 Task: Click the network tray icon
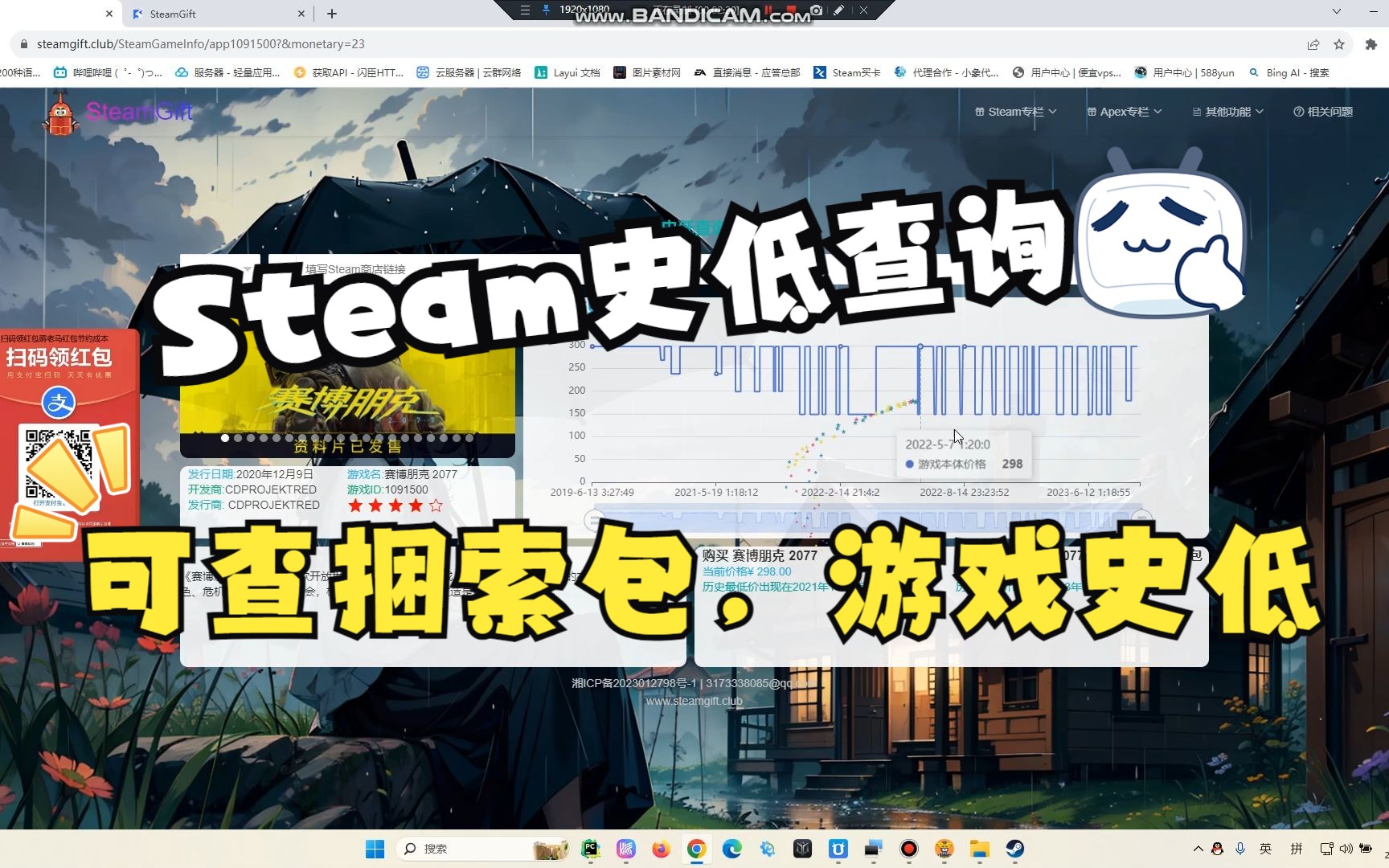[x=1326, y=849]
